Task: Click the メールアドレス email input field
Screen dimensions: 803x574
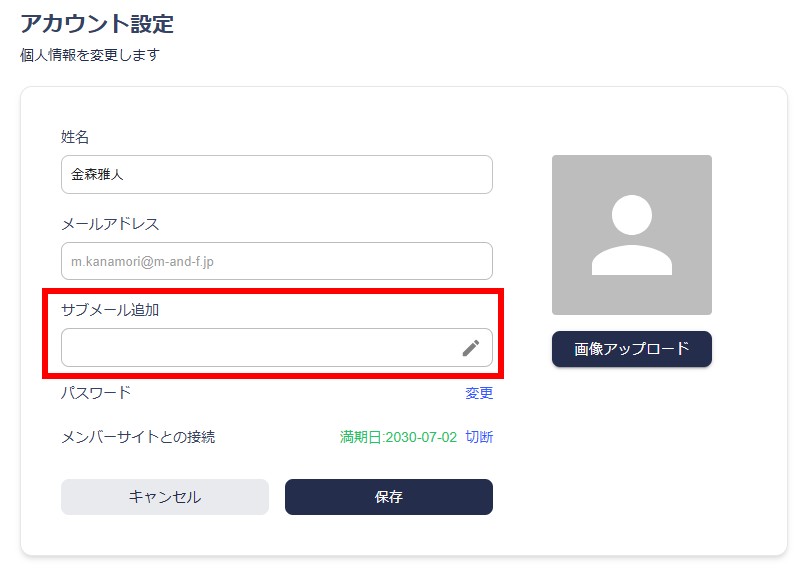Action: click(x=277, y=261)
